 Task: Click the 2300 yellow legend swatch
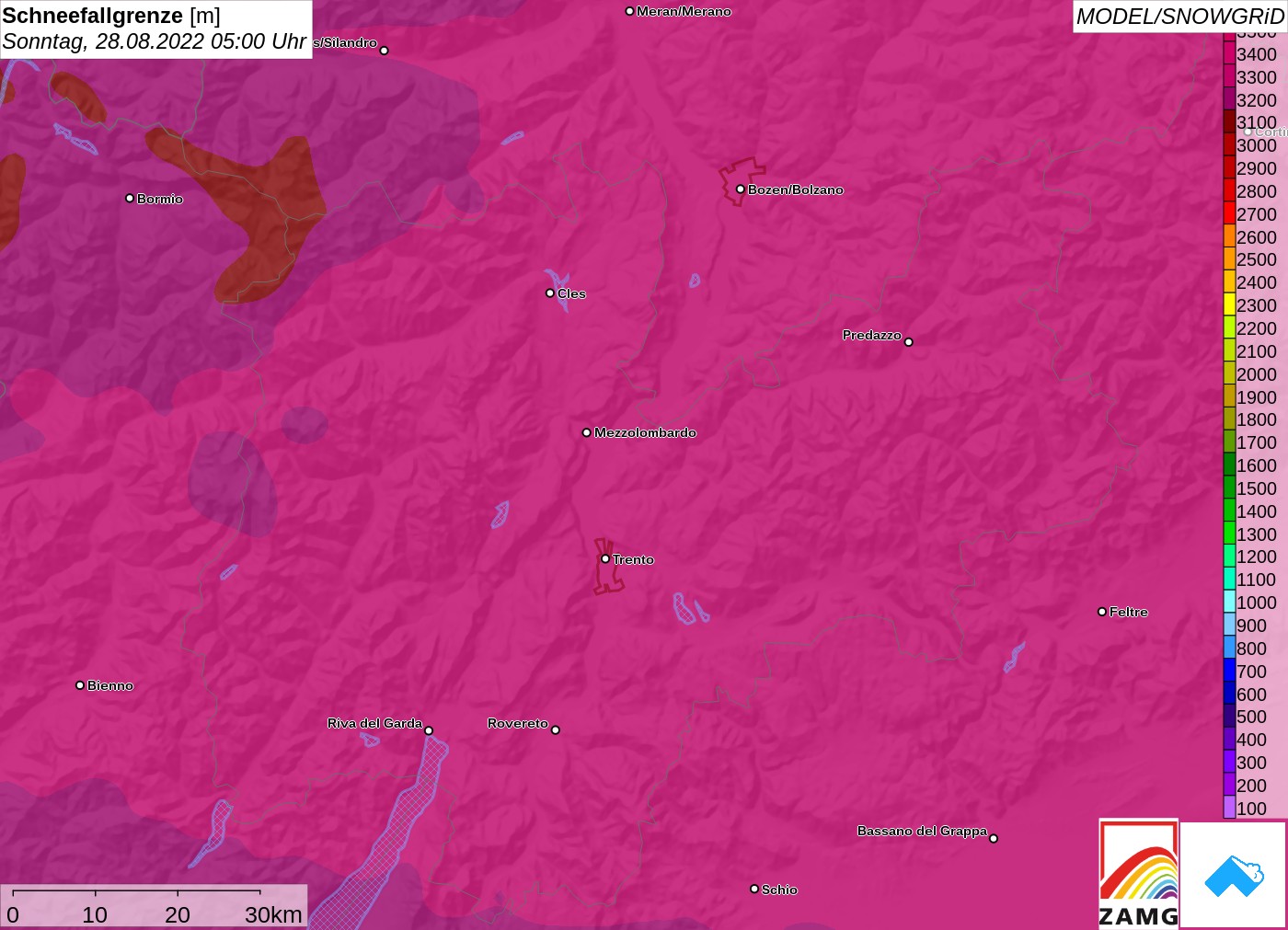[x=1229, y=304]
